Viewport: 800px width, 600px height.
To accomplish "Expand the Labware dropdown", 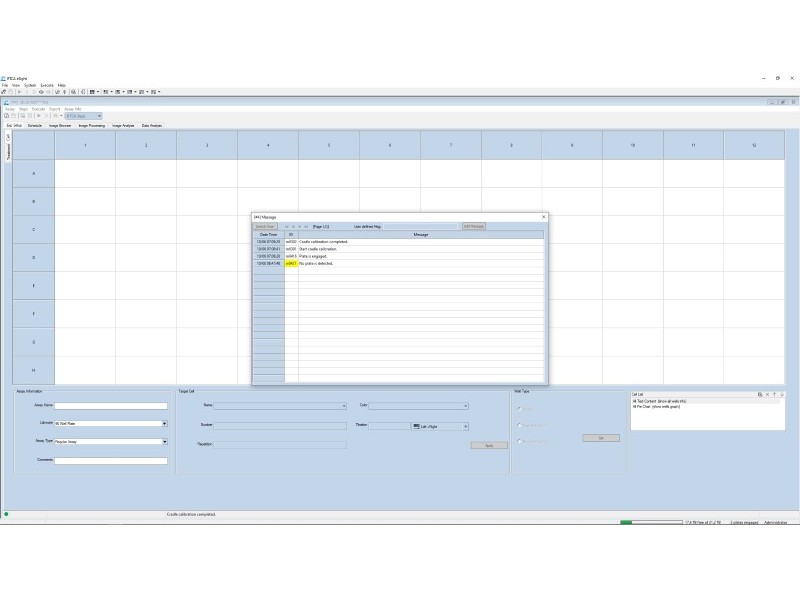I will tap(164, 423).
